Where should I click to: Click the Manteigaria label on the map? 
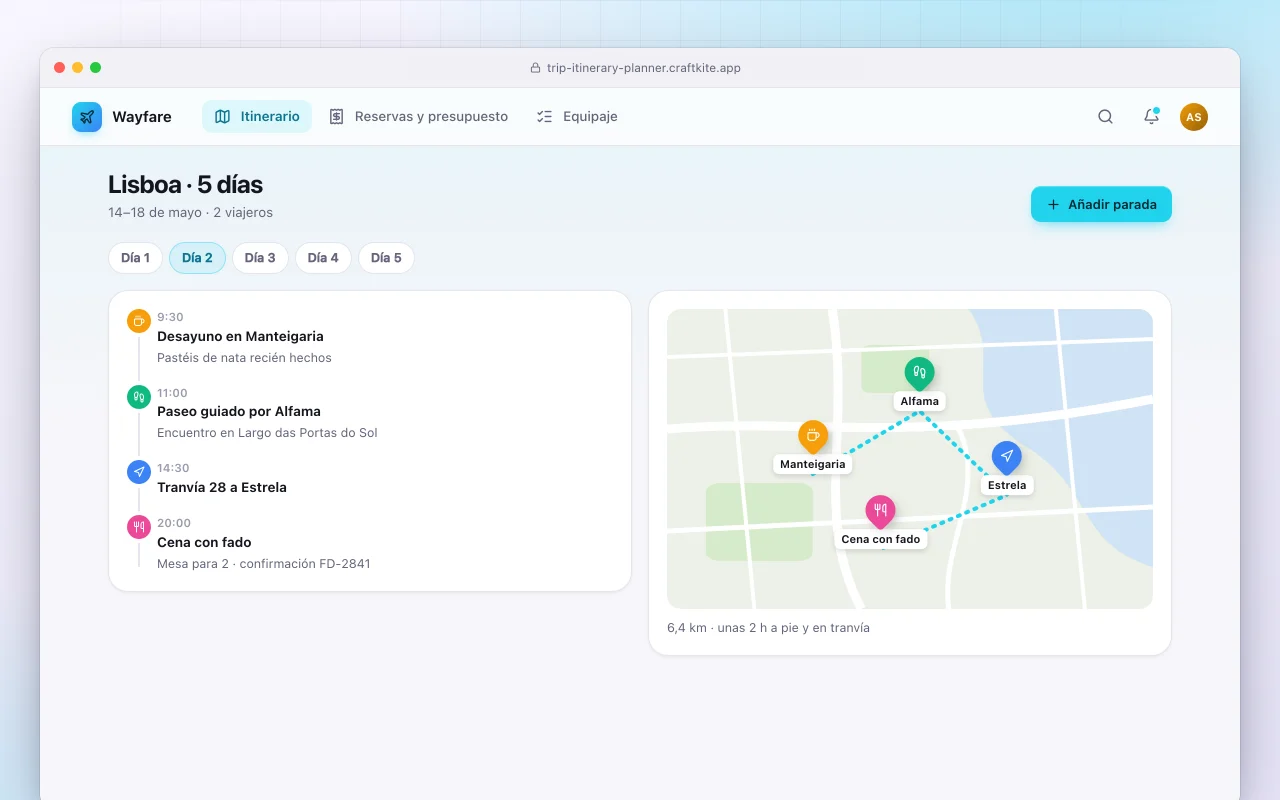[813, 464]
